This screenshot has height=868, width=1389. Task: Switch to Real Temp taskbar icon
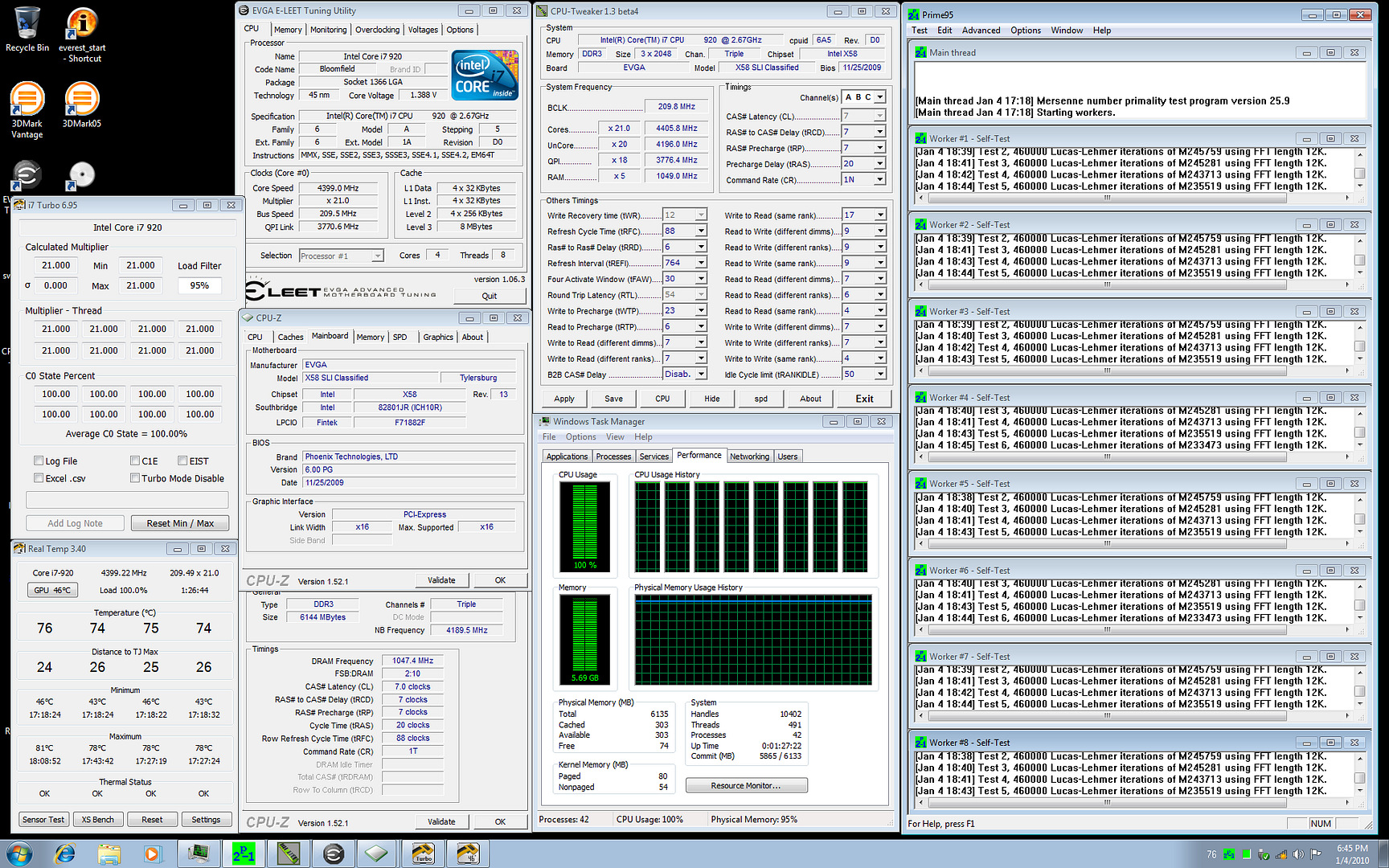point(468,854)
